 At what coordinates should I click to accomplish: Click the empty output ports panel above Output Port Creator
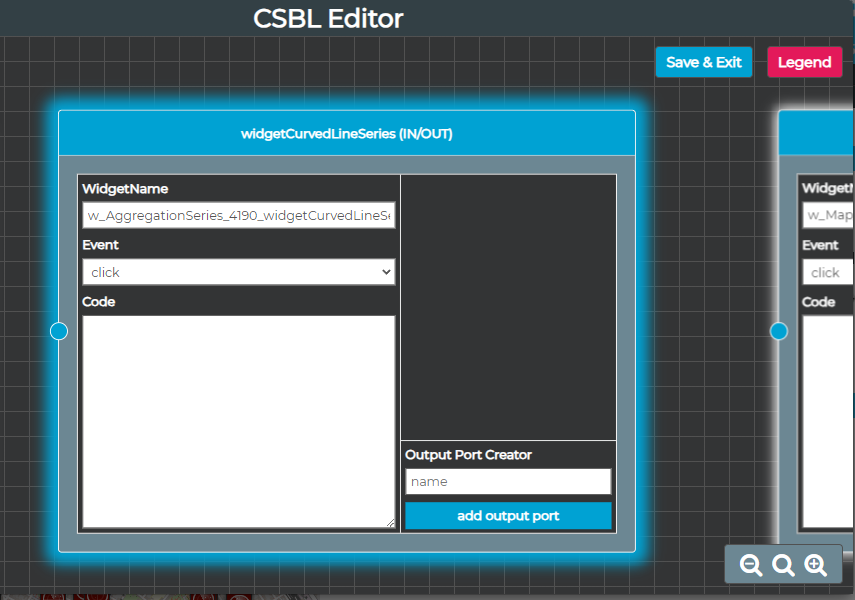point(508,306)
